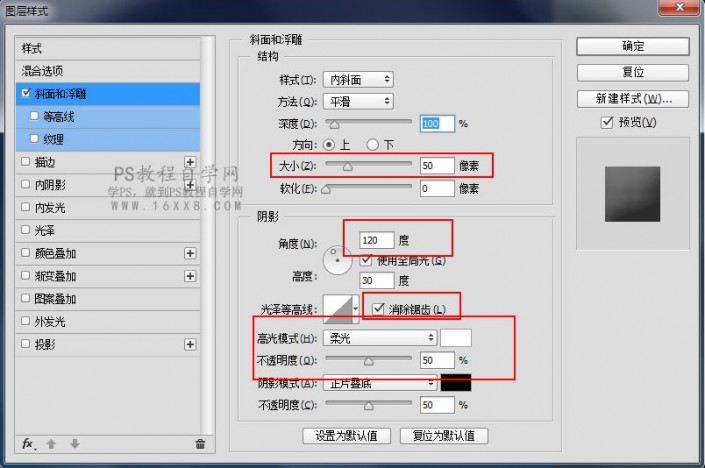Viewport: 705px width, 468px height.
Task: Click the 深度 percent input field
Action: [x=437, y=123]
